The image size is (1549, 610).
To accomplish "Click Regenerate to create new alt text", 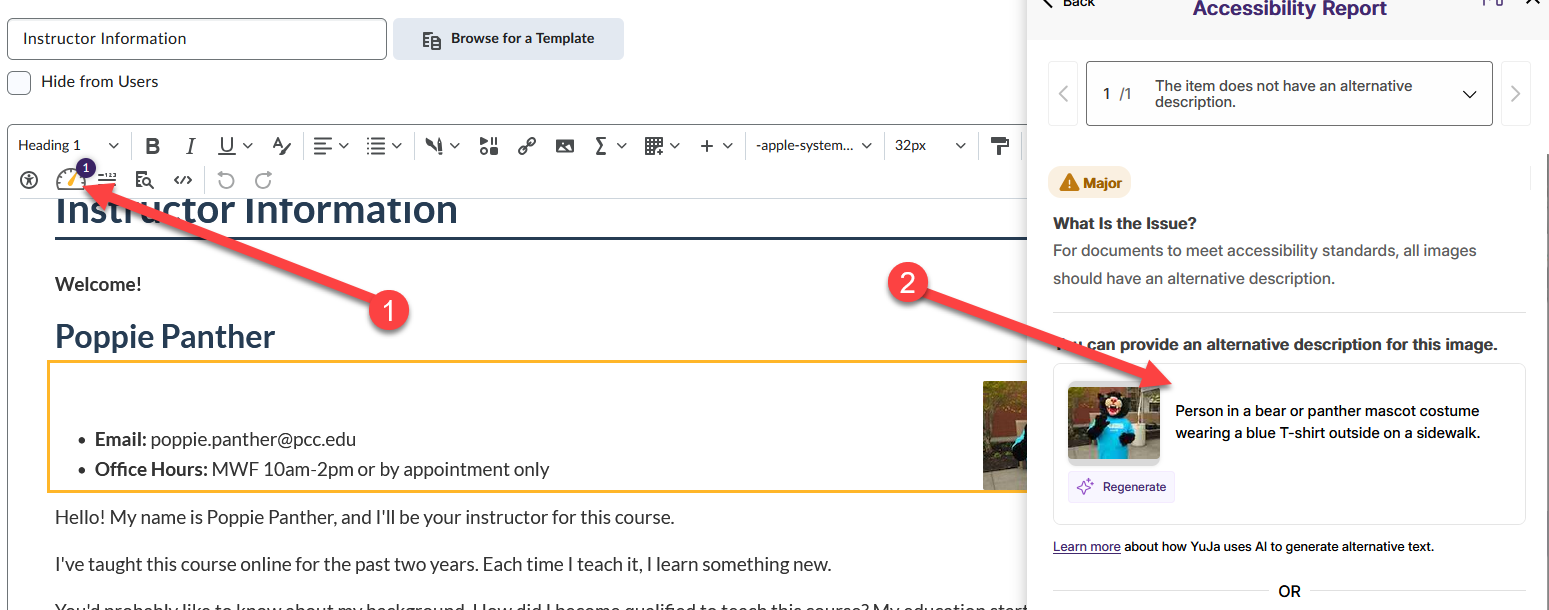I will pyautogui.click(x=1121, y=487).
